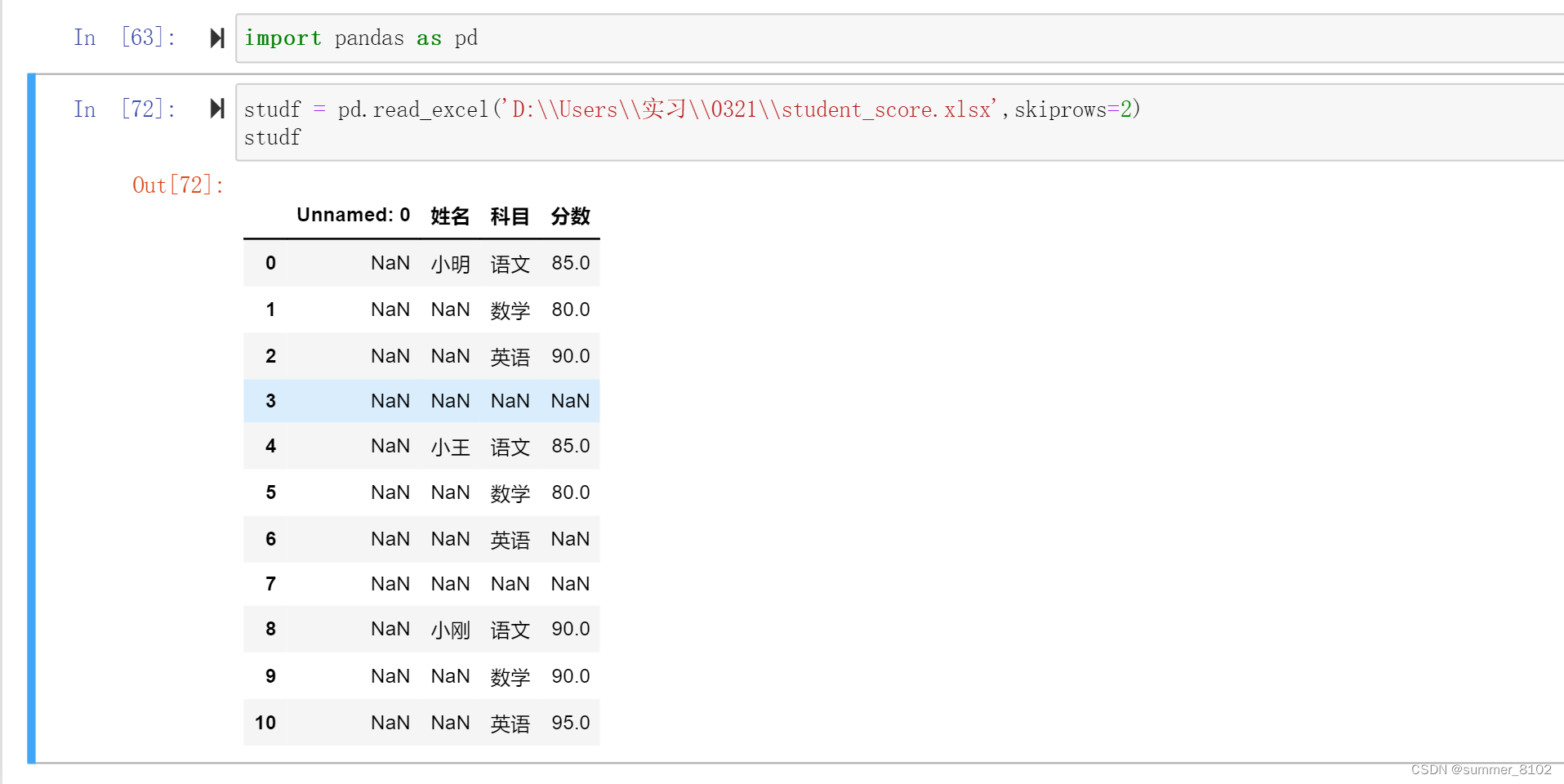Click the Unnamed: 0 column header
The image size is (1564, 784).
[x=353, y=215]
